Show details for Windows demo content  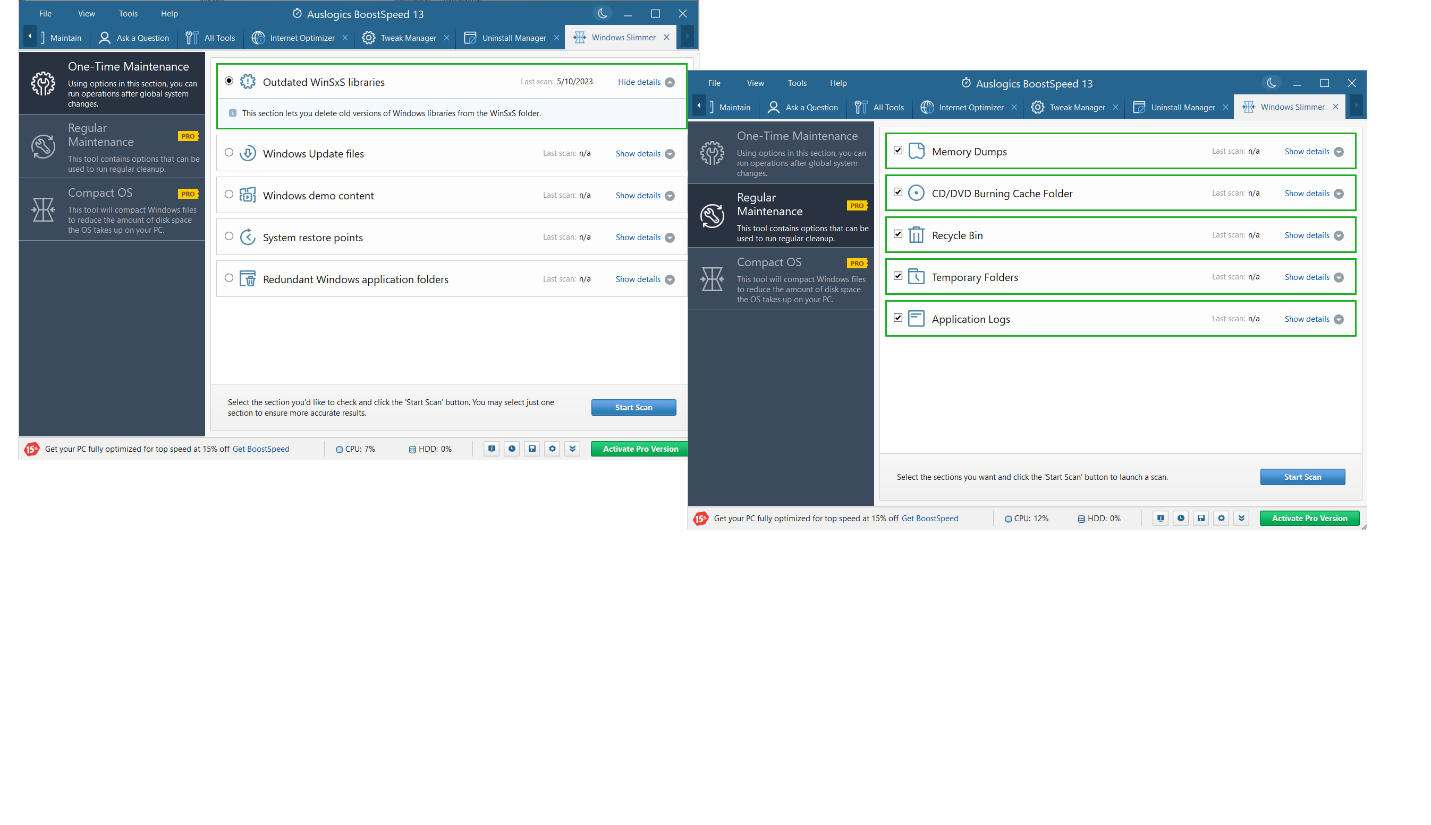click(645, 195)
